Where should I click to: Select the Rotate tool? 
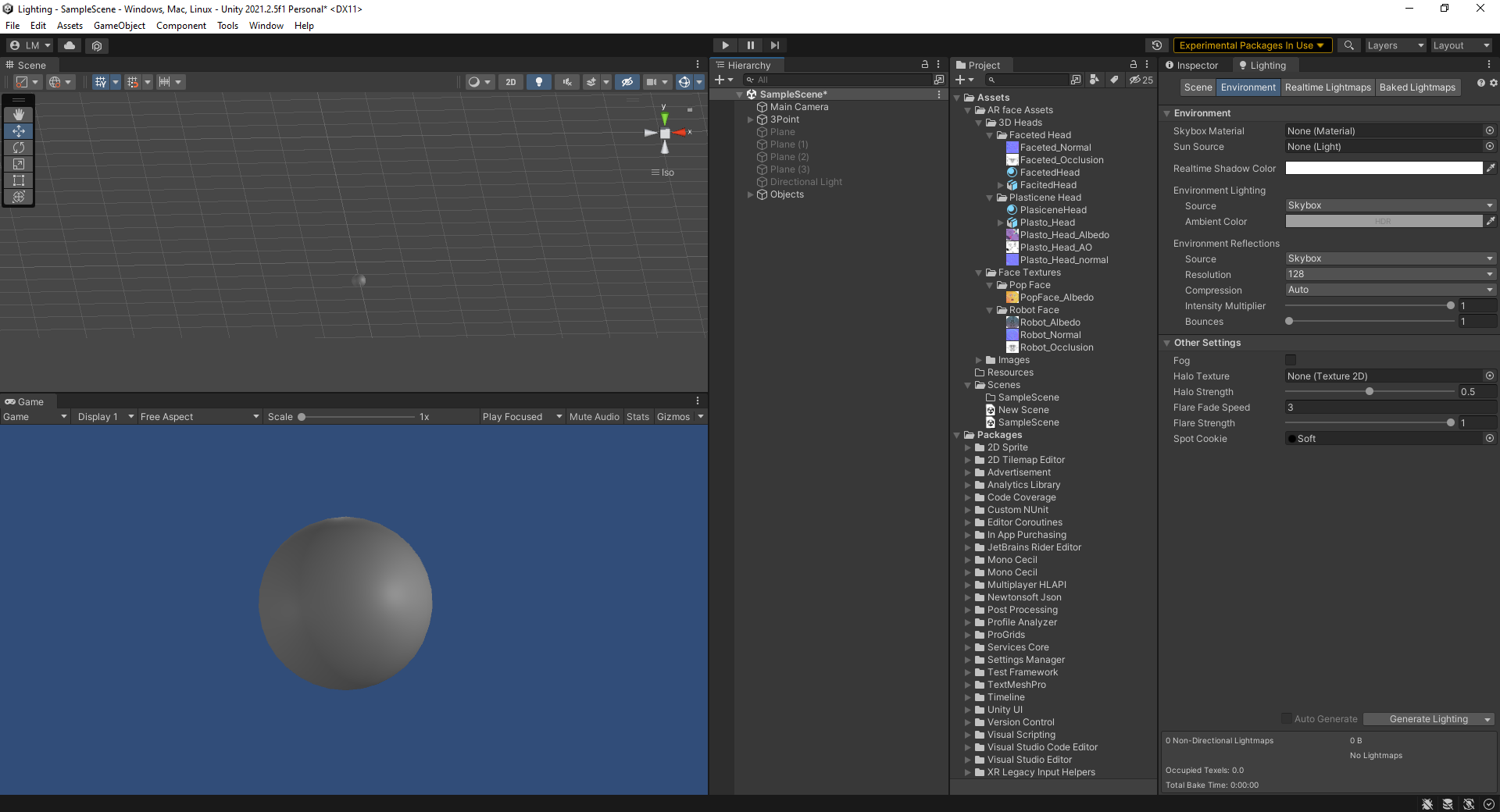click(x=19, y=148)
